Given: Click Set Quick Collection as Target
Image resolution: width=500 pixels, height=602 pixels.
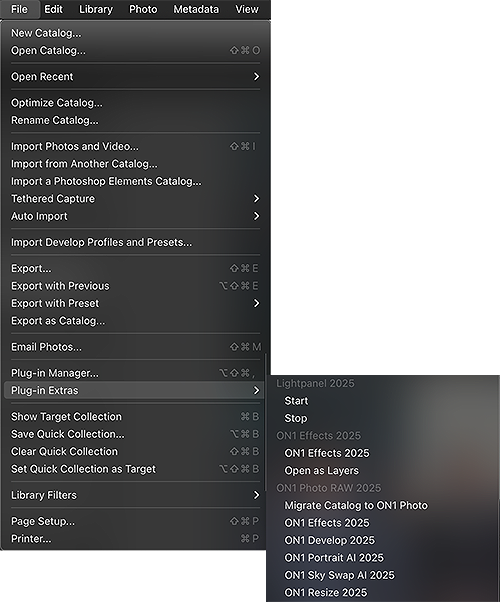Looking at the screenshot, I should (135, 469).
